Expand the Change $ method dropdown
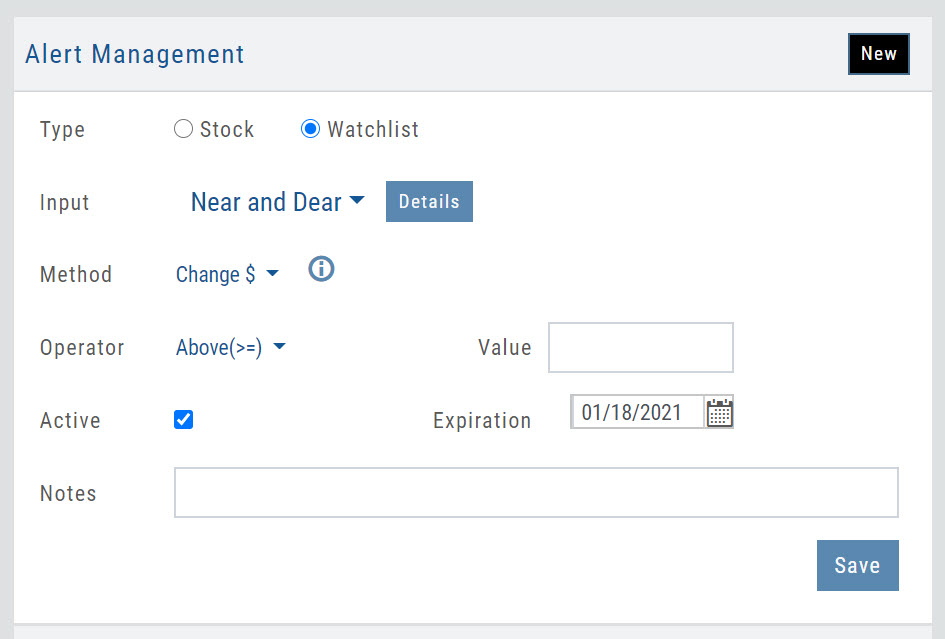The width and height of the screenshot is (945, 639). (x=227, y=274)
